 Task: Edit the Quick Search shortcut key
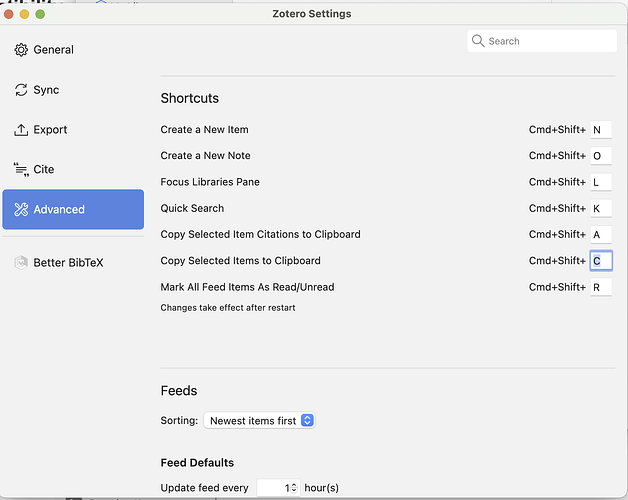(601, 208)
